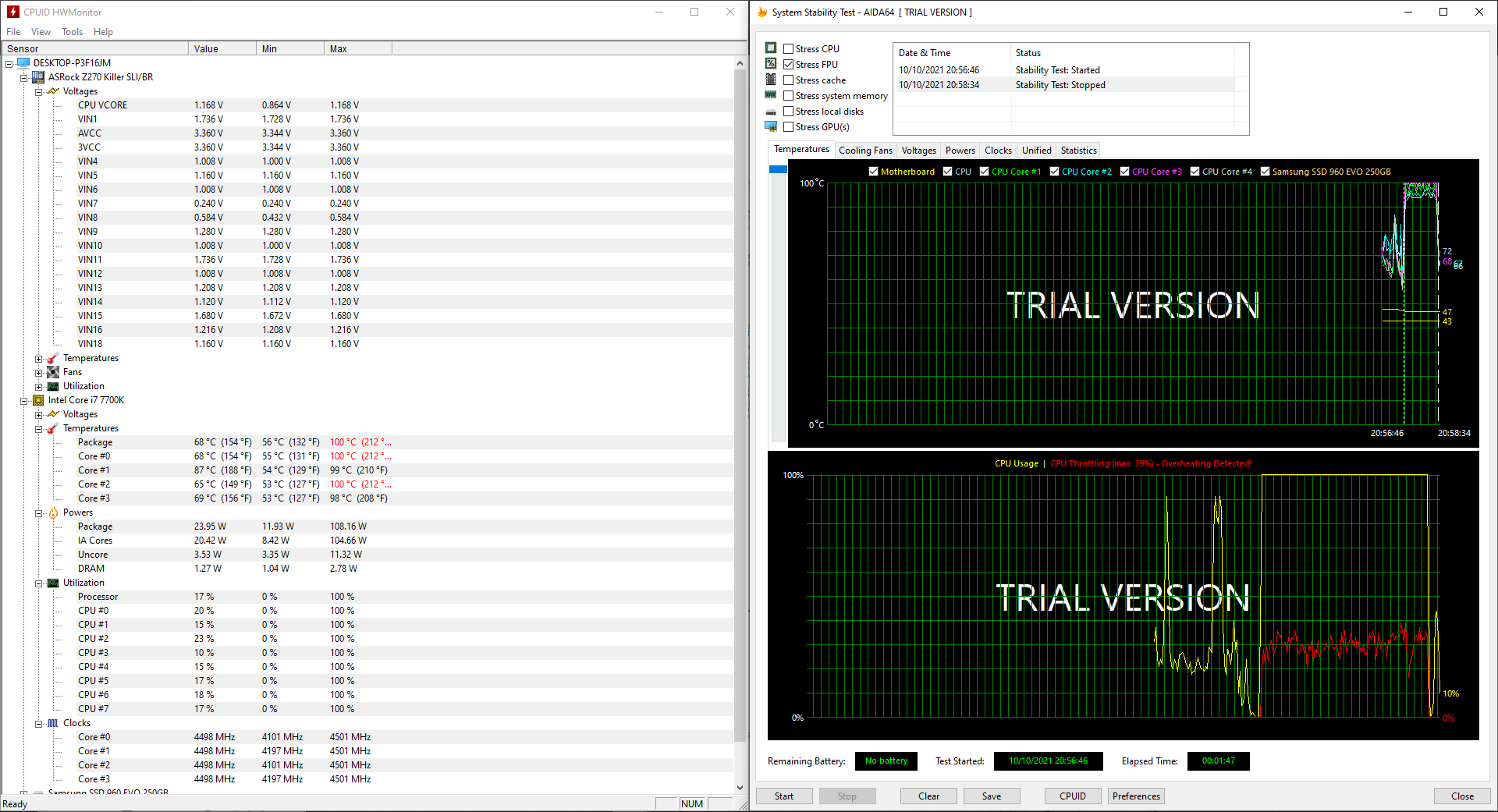The height and width of the screenshot is (812, 1498).
Task: Click the Stress system memory RAM icon
Action: 771,95
